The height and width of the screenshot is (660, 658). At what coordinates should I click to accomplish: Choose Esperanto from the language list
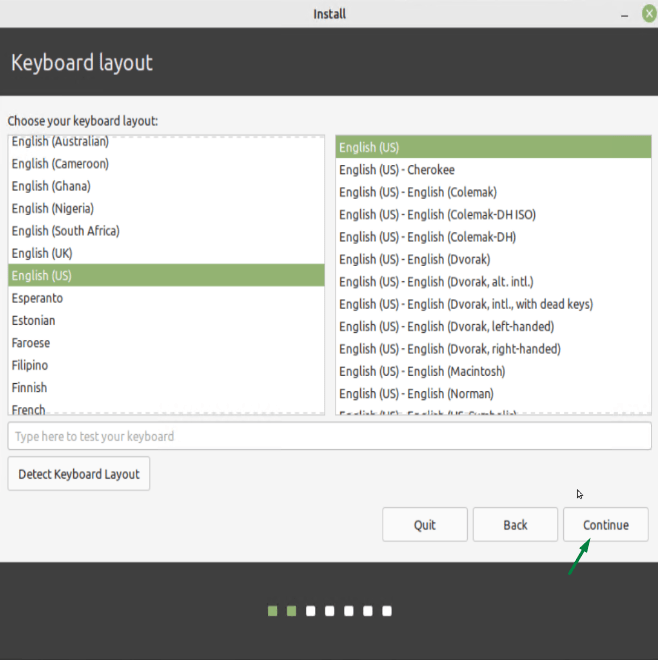pos(37,298)
